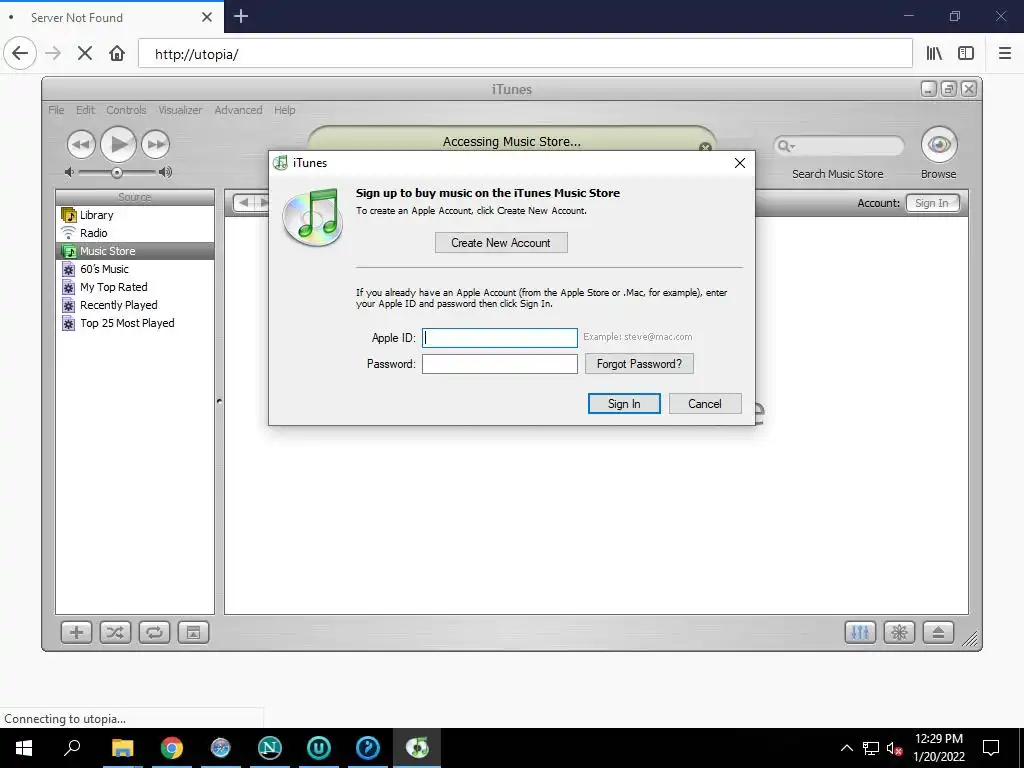
Task: Select Radio in the Source list
Action: pos(135,233)
